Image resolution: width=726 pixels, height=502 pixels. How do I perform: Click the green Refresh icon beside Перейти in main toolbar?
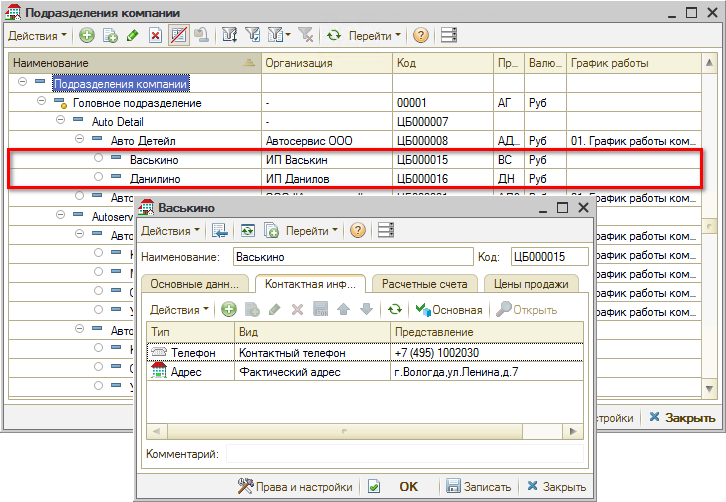(x=334, y=35)
